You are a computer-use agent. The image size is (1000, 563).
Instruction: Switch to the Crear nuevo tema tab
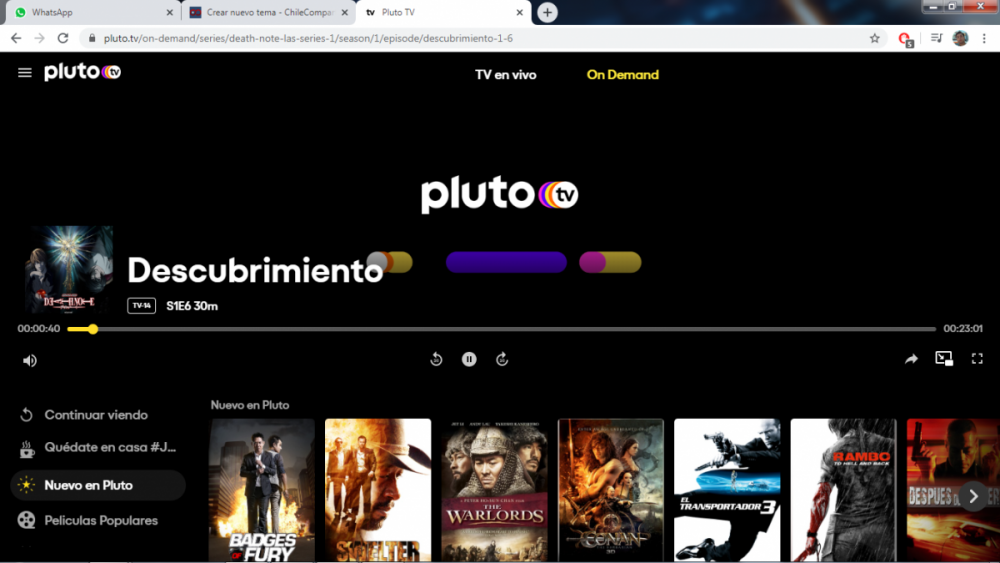(x=268, y=12)
